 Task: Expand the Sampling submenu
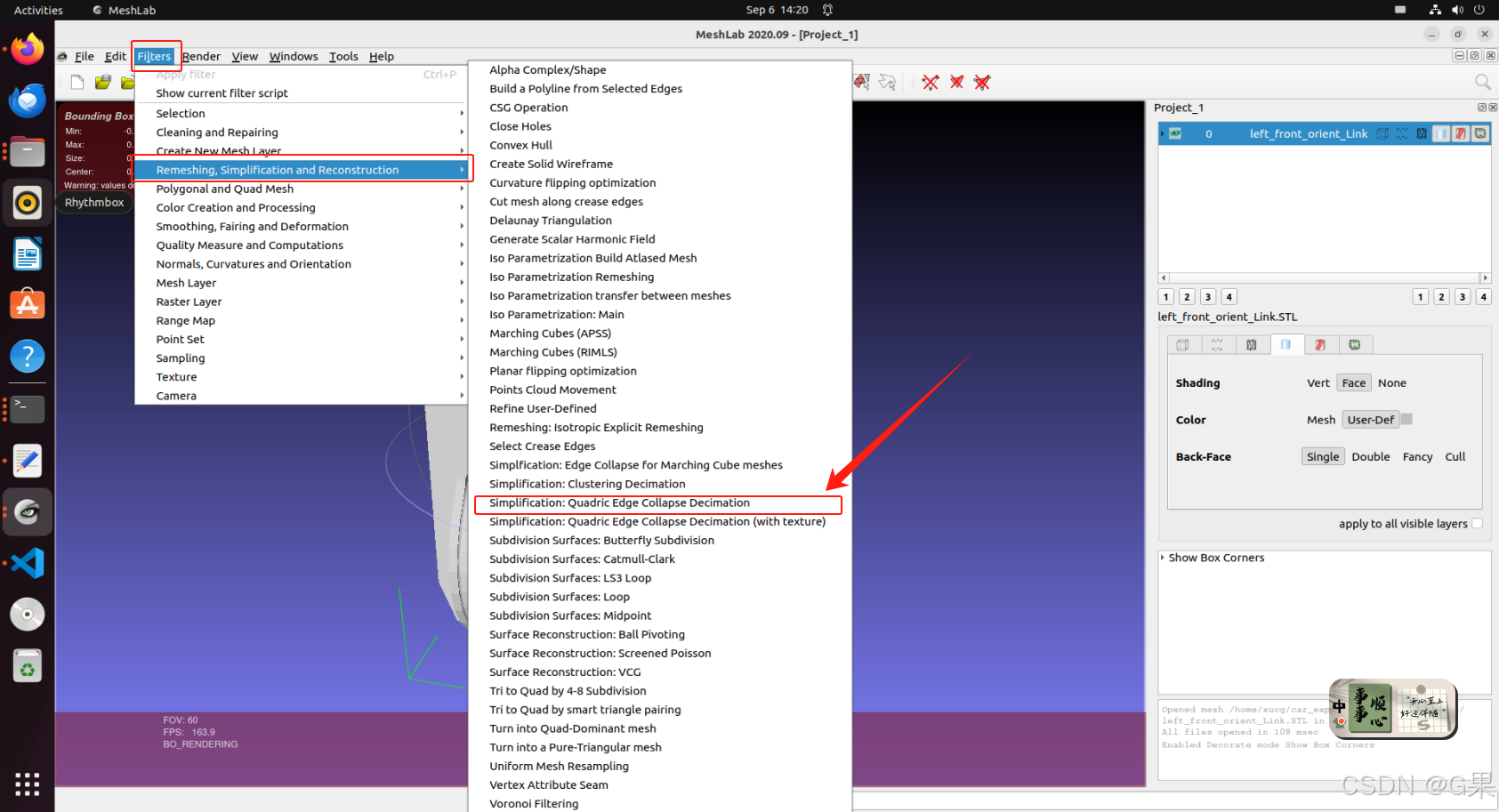tap(302, 358)
